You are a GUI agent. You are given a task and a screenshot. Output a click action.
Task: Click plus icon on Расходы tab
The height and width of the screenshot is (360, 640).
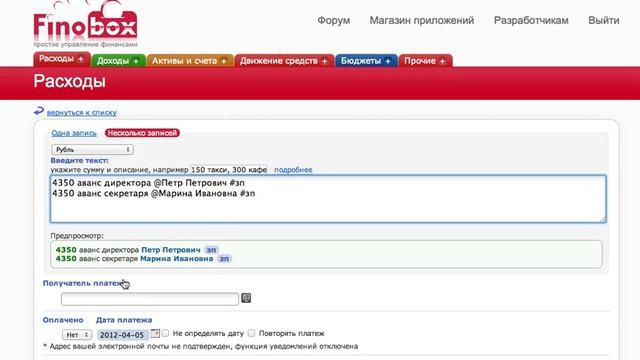pos(81,59)
